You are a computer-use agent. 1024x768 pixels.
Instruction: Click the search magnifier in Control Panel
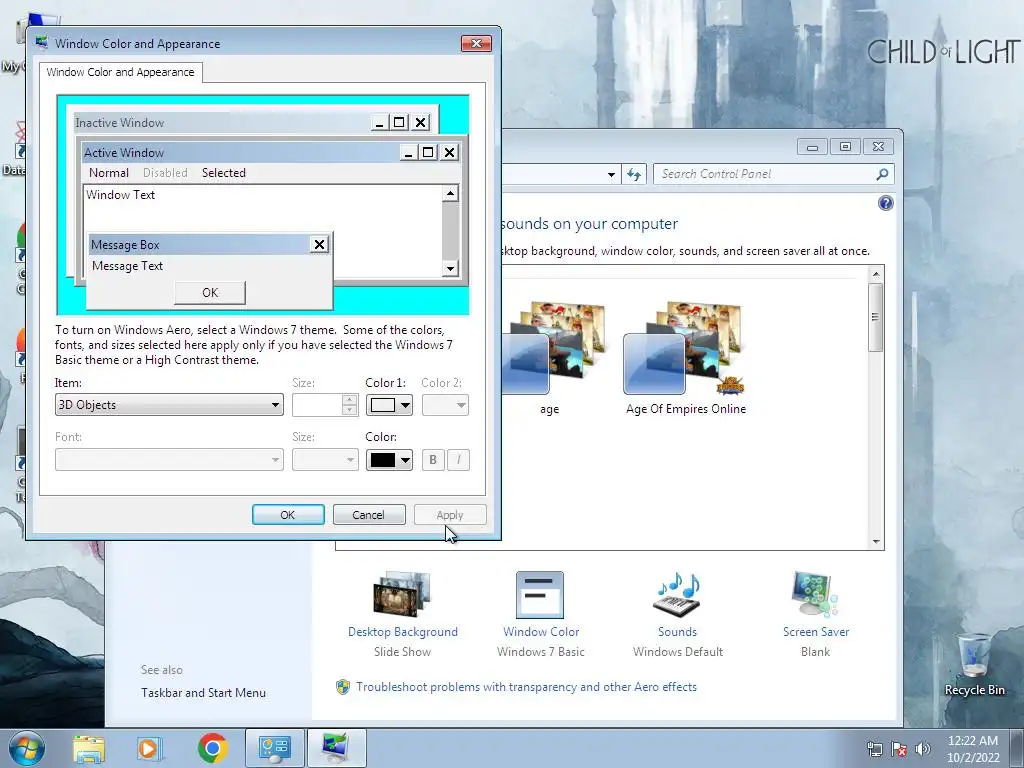coord(882,174)
